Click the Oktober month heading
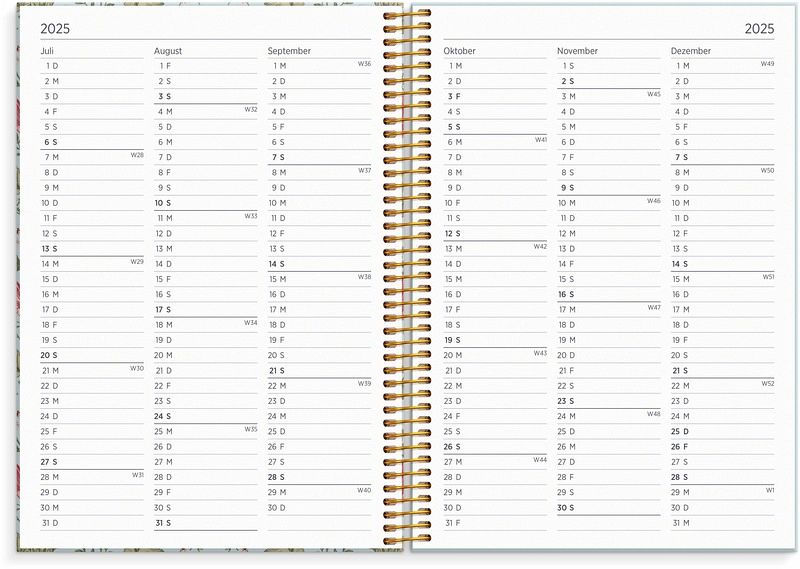Screen dimensions: 800x569 pos(460,51)
